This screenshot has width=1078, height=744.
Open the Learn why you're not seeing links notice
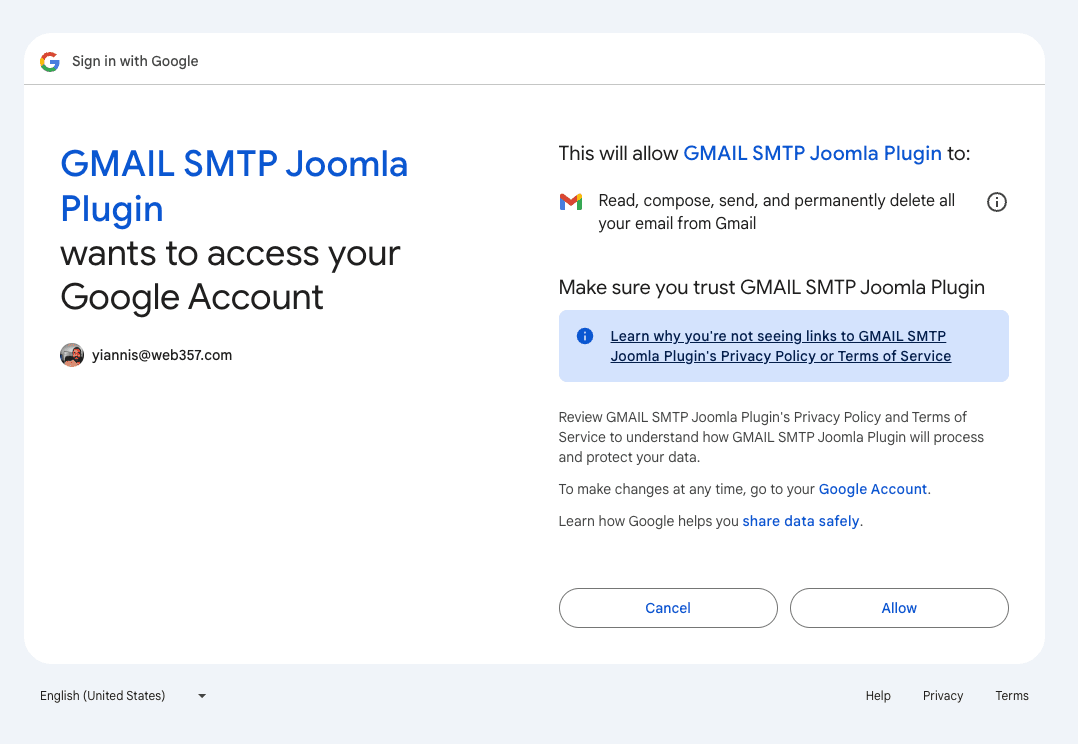click(780, 346)
